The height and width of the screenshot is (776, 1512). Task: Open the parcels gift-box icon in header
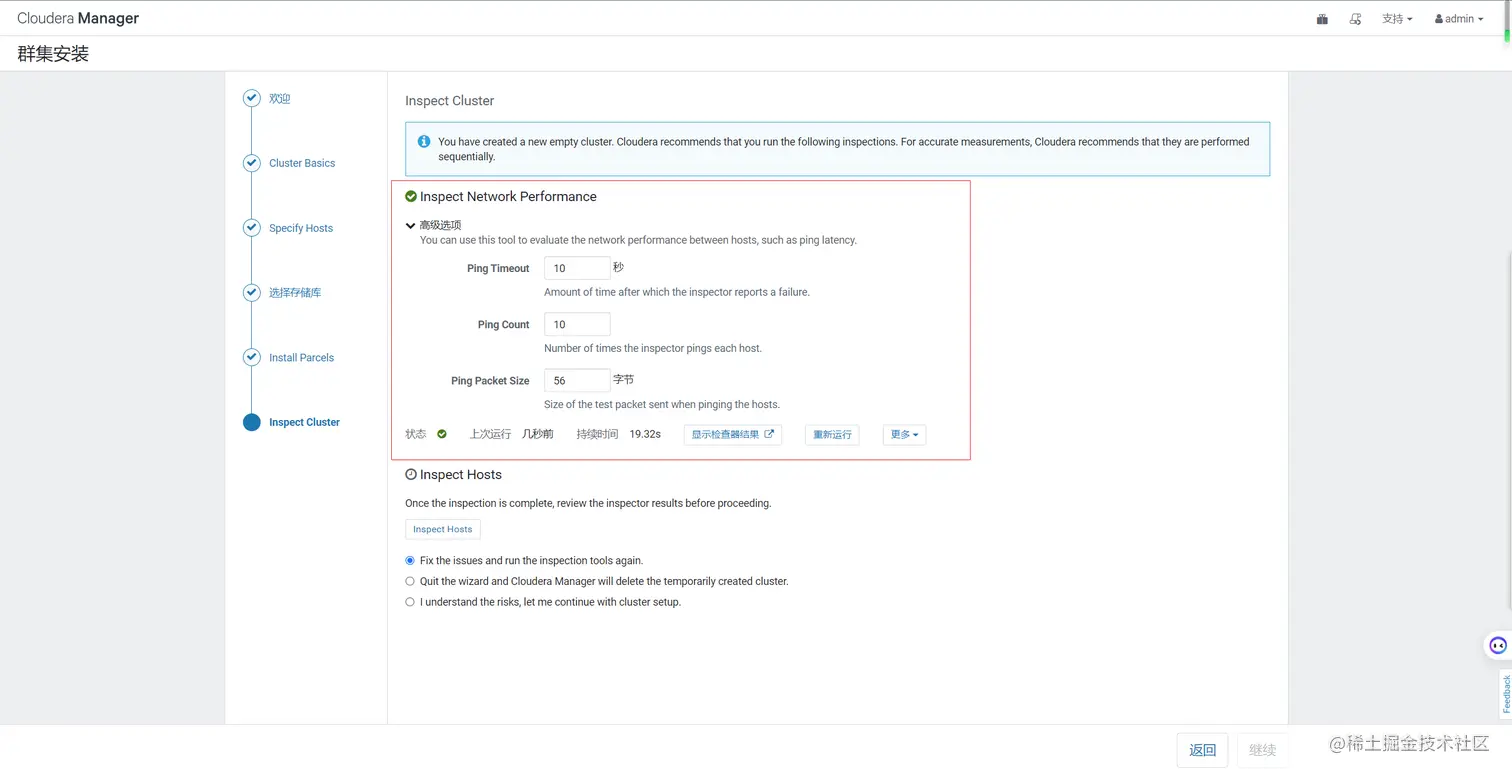[x=1322, y=19]
